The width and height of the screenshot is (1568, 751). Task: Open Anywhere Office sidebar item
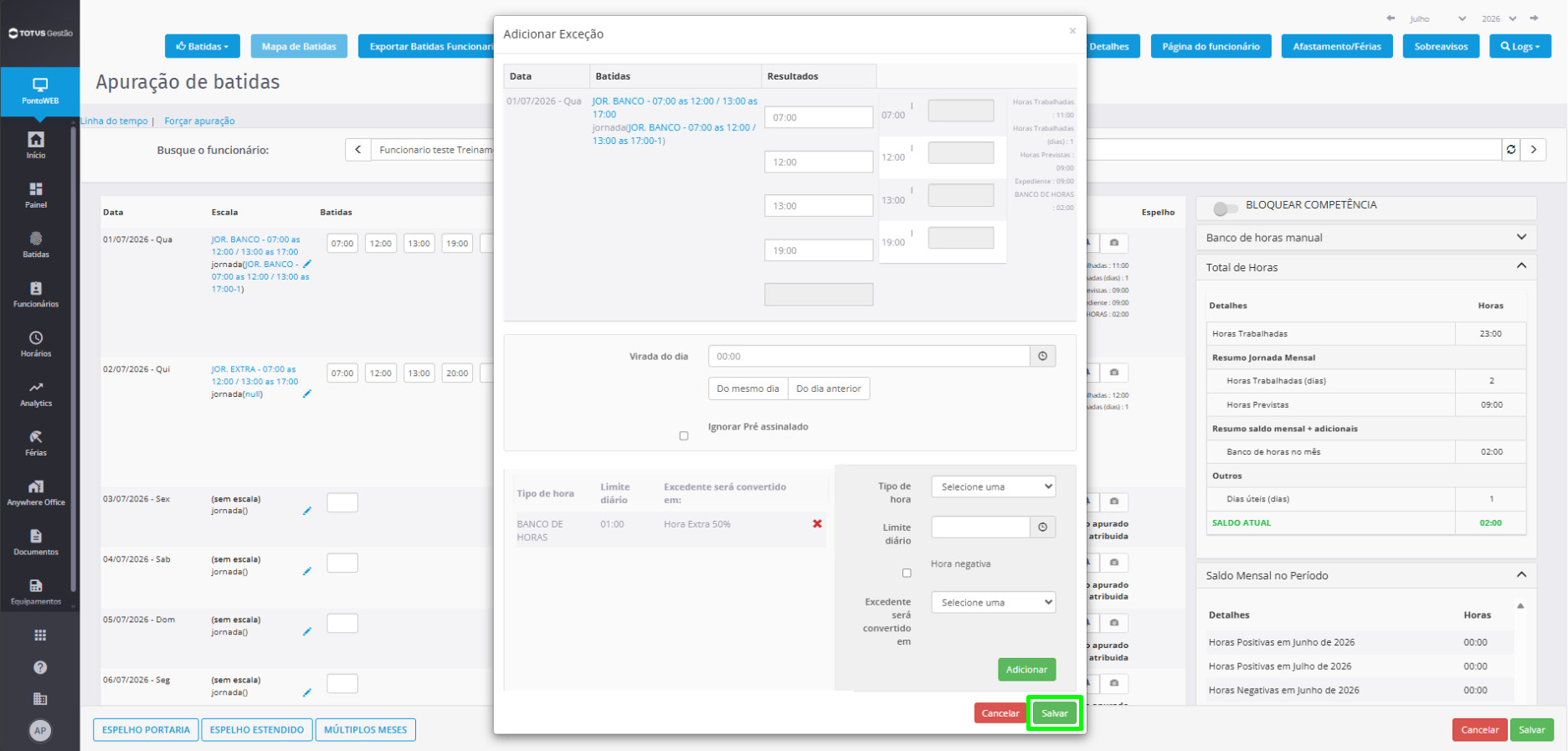(36, 492)
